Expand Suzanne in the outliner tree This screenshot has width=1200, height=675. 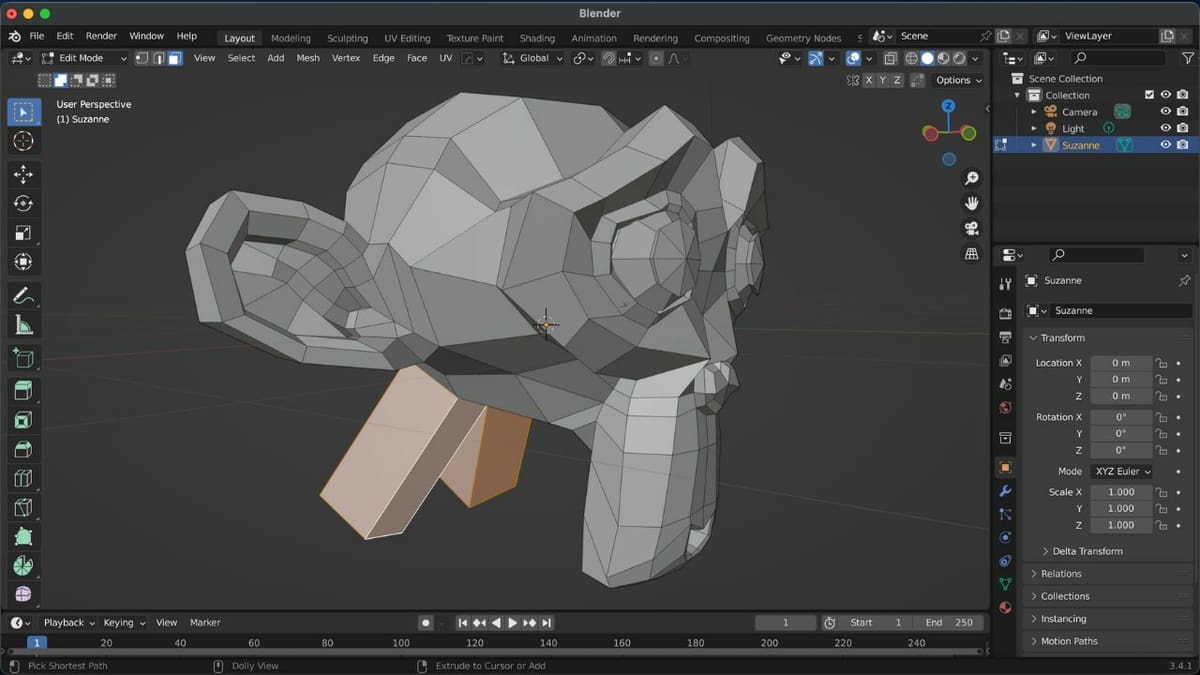point(1034,145)
